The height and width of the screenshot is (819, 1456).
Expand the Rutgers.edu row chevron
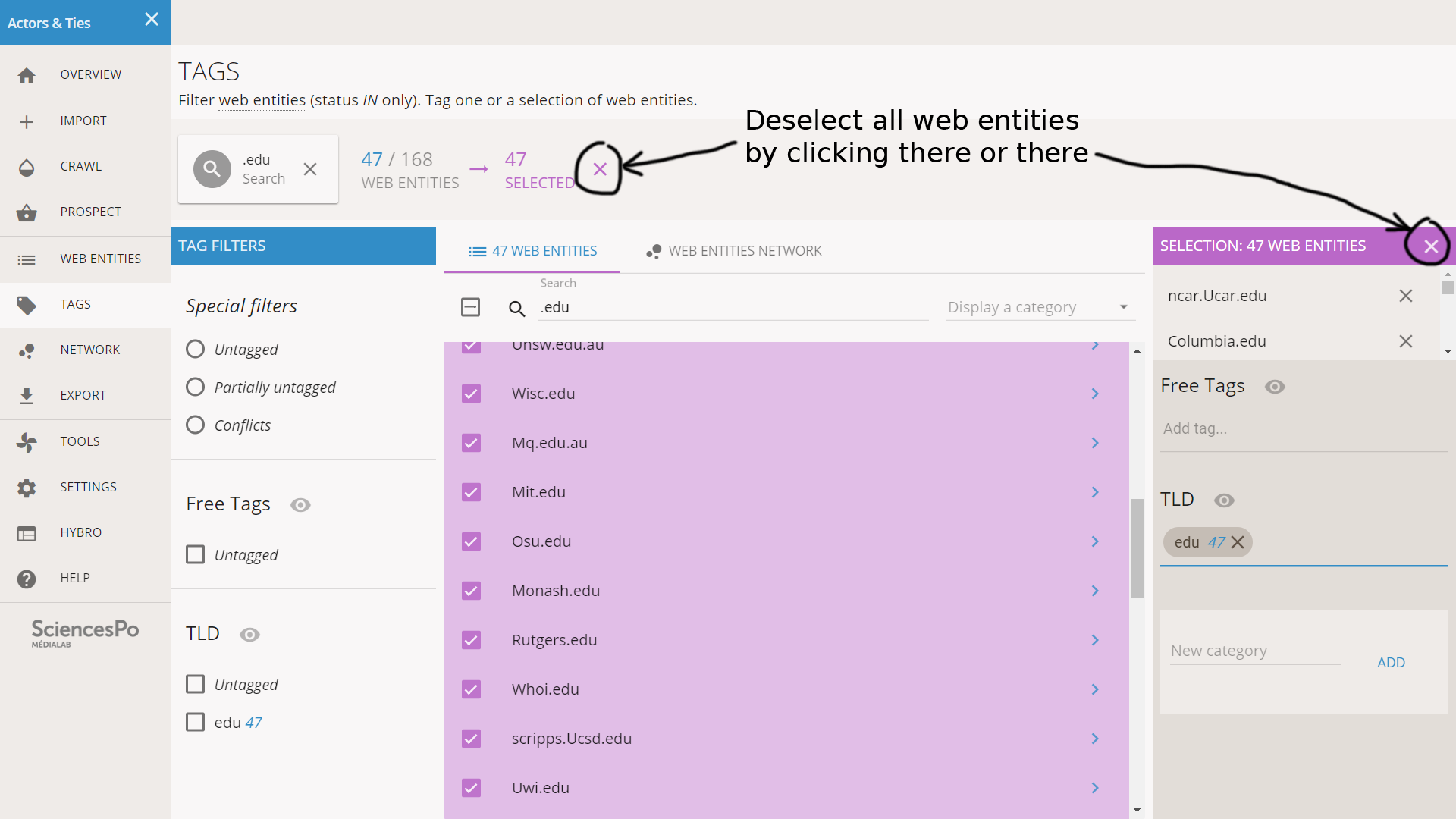pos(1095,640)
